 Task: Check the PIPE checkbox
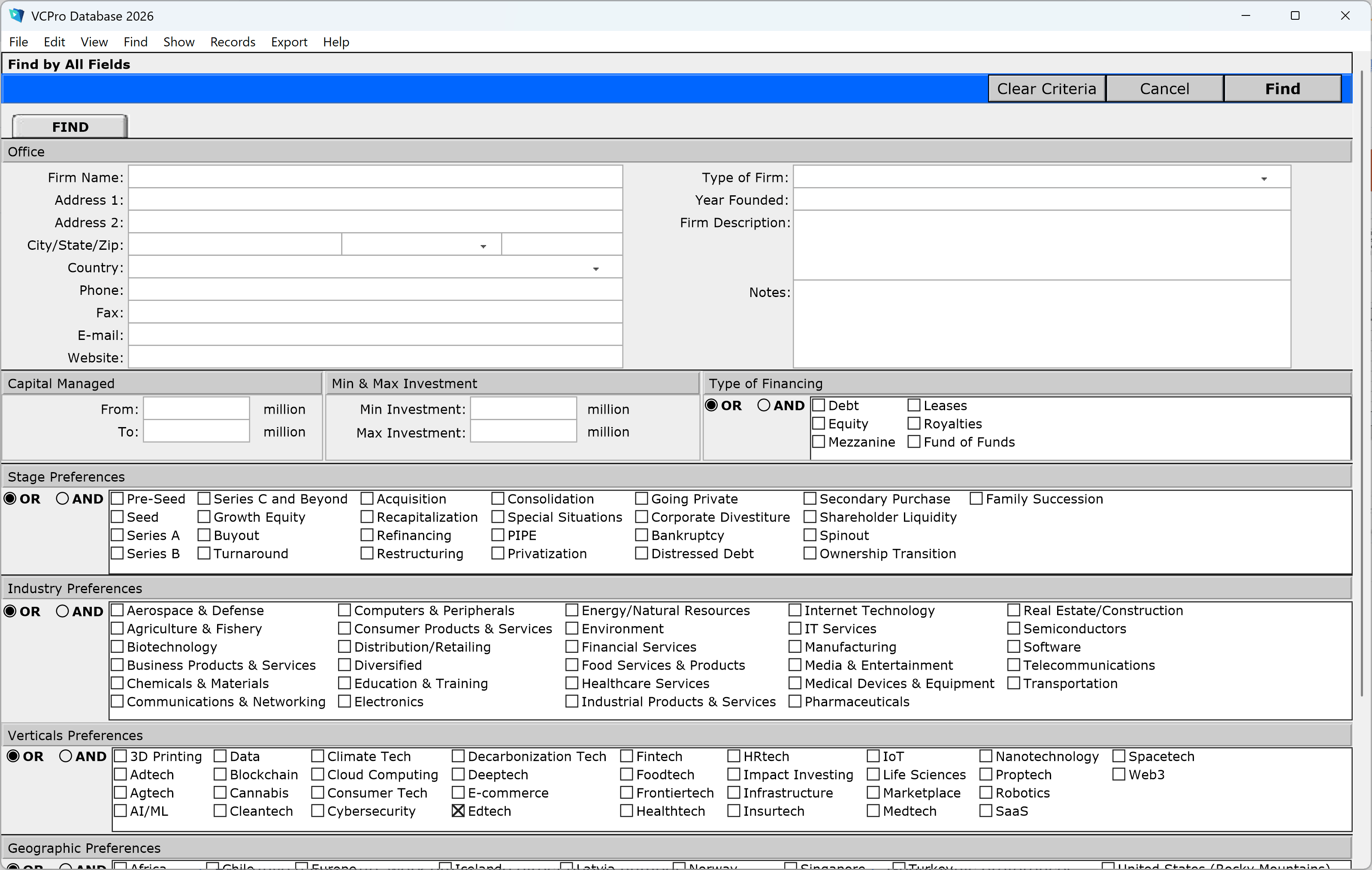tap(498, 535)
